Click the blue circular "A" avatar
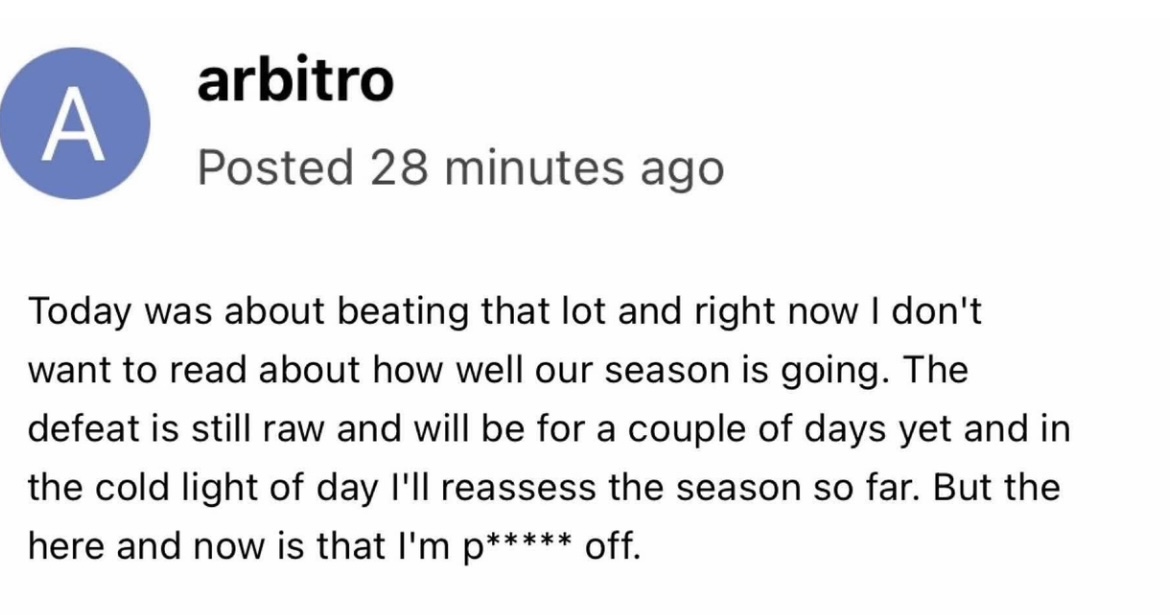The height and width of the screenshot is (615, 1170). [x=76, y=125]
